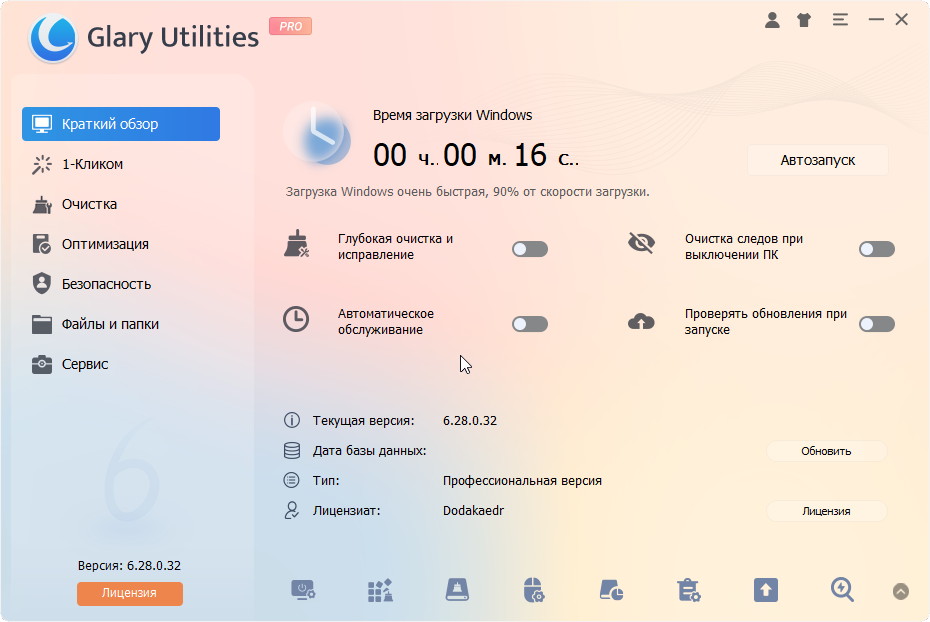Open the context menu manager mouse icon
Image resolution: width=930 pixels, height=622 pixels.
pyautogui.click(x=534, y=590)
